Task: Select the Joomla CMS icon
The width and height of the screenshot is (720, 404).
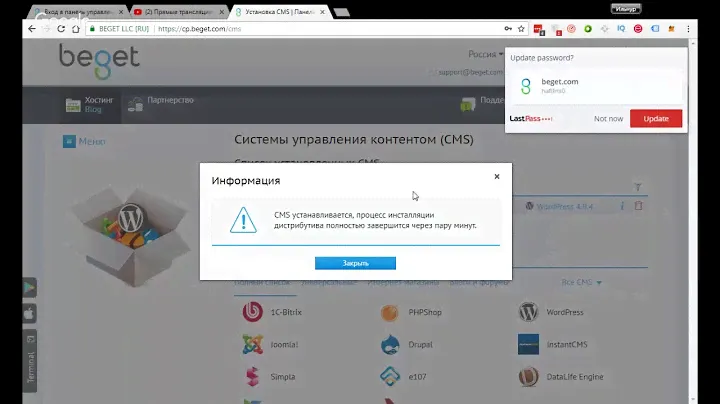Action: pos(252,345)
